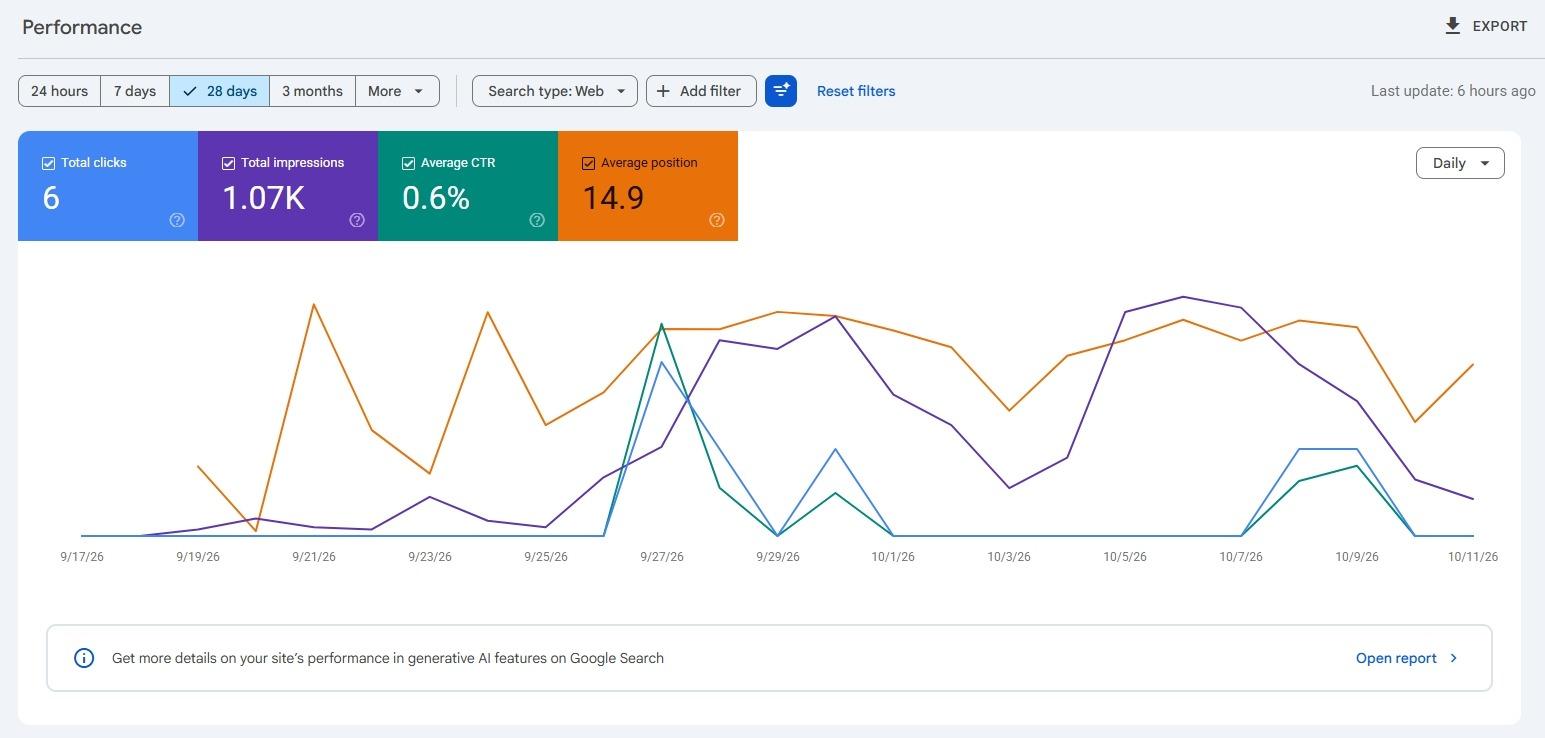Click the Last update: 6 hours ago text
Viewport: 1545px width, 738px height.
coord(1453,91)
